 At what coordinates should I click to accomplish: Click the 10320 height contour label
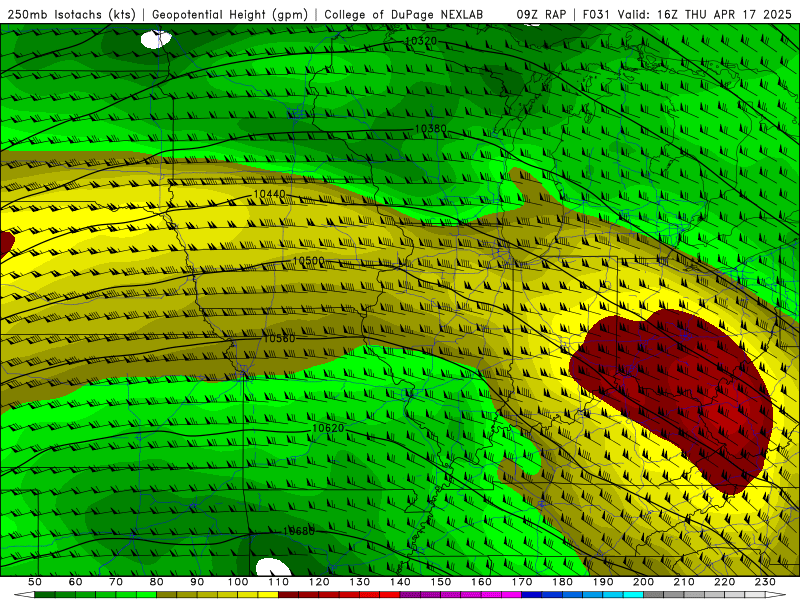click(x=421, y=41)
